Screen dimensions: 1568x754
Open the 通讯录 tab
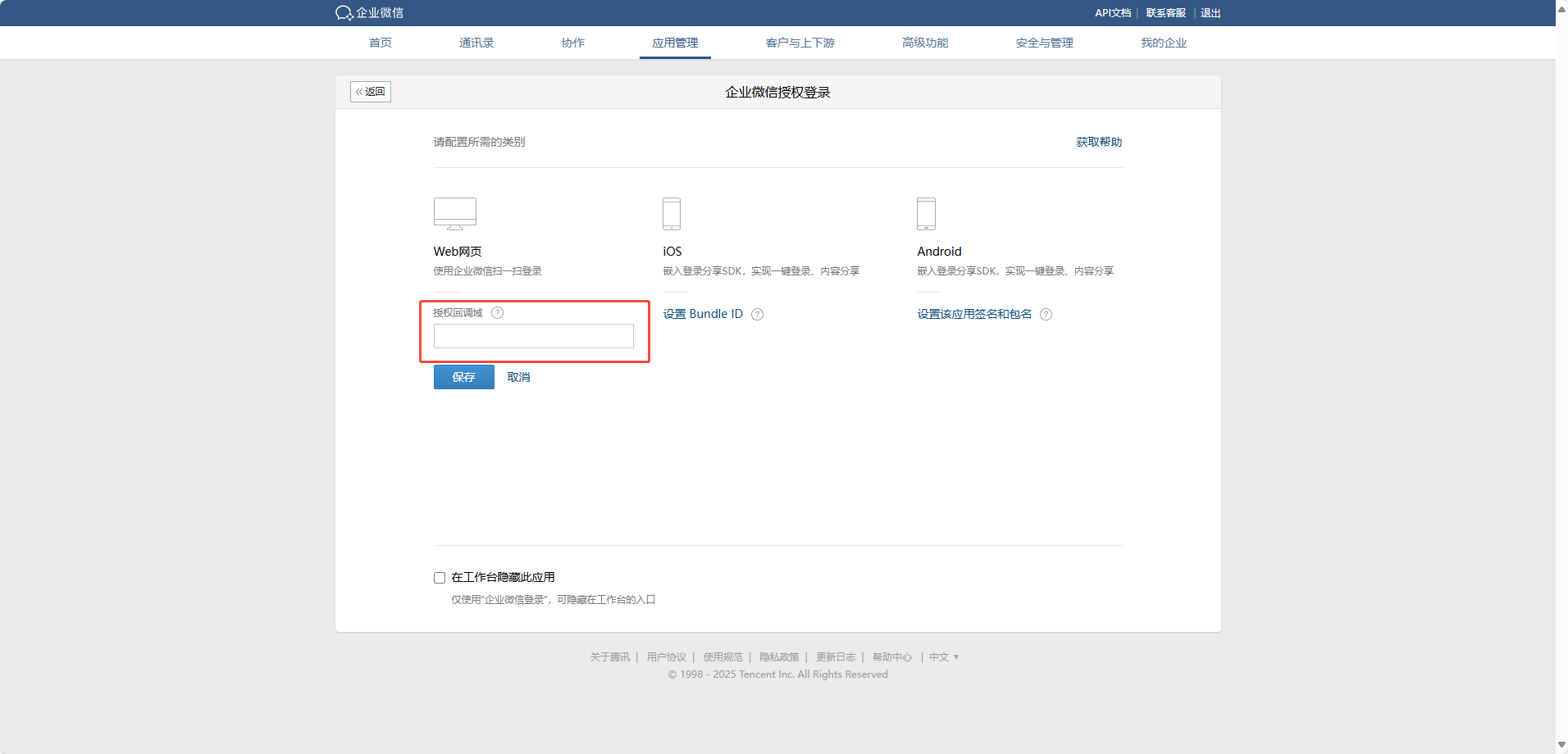point(476,43)
